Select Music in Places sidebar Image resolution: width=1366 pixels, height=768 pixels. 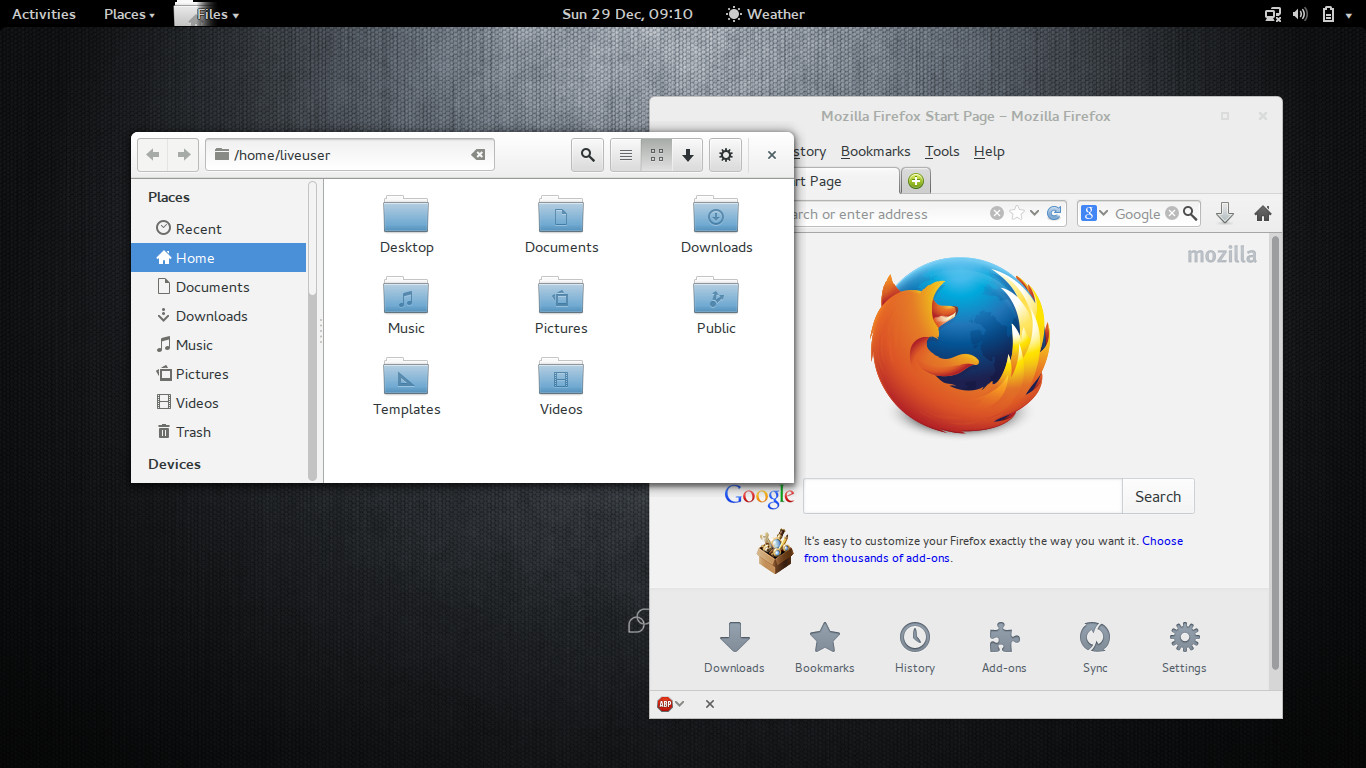click(x=219, y=345)
